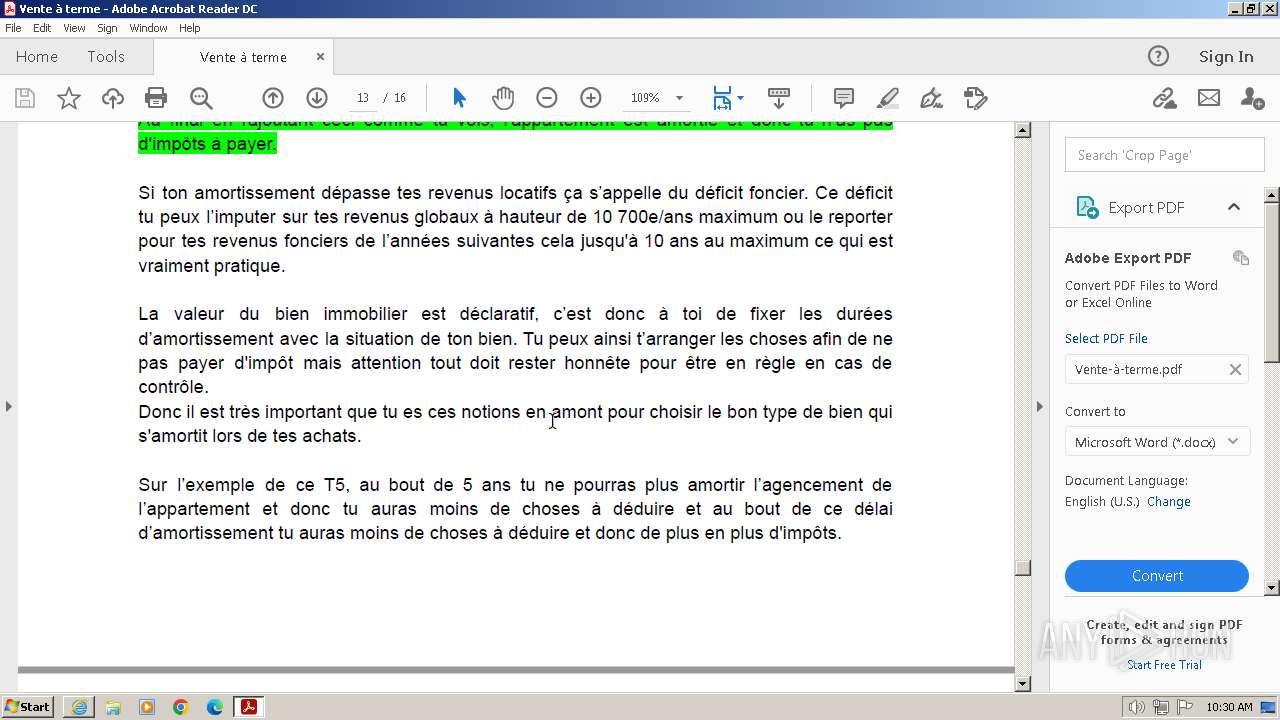Open Google Chrome from the taskbar

click(x=181, y=707)
